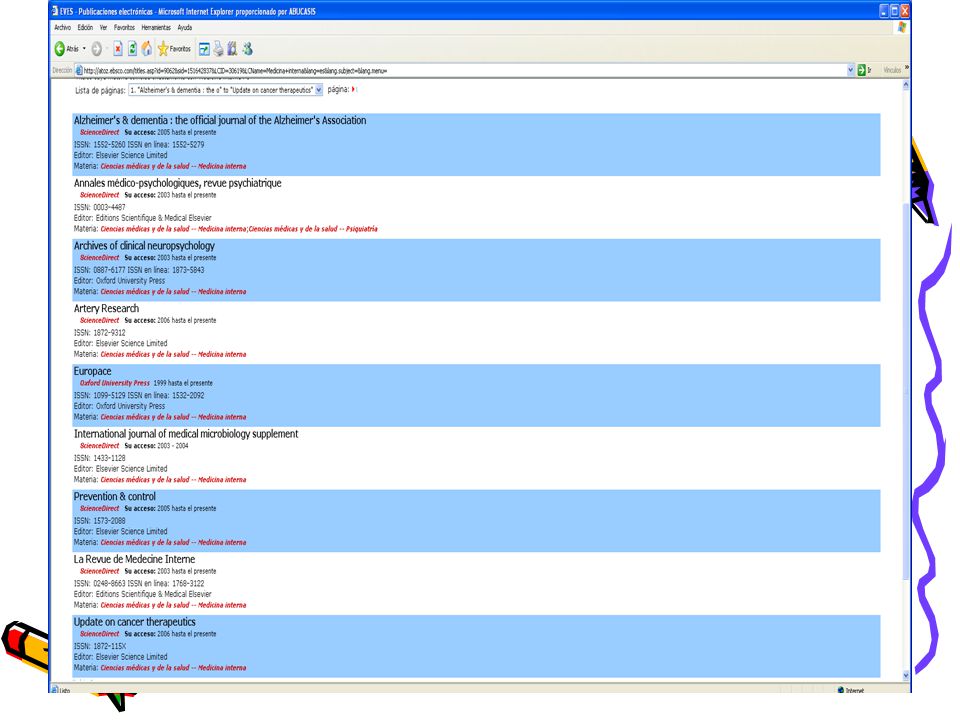
Task: Click inside the address URL field
Action: 464,70
